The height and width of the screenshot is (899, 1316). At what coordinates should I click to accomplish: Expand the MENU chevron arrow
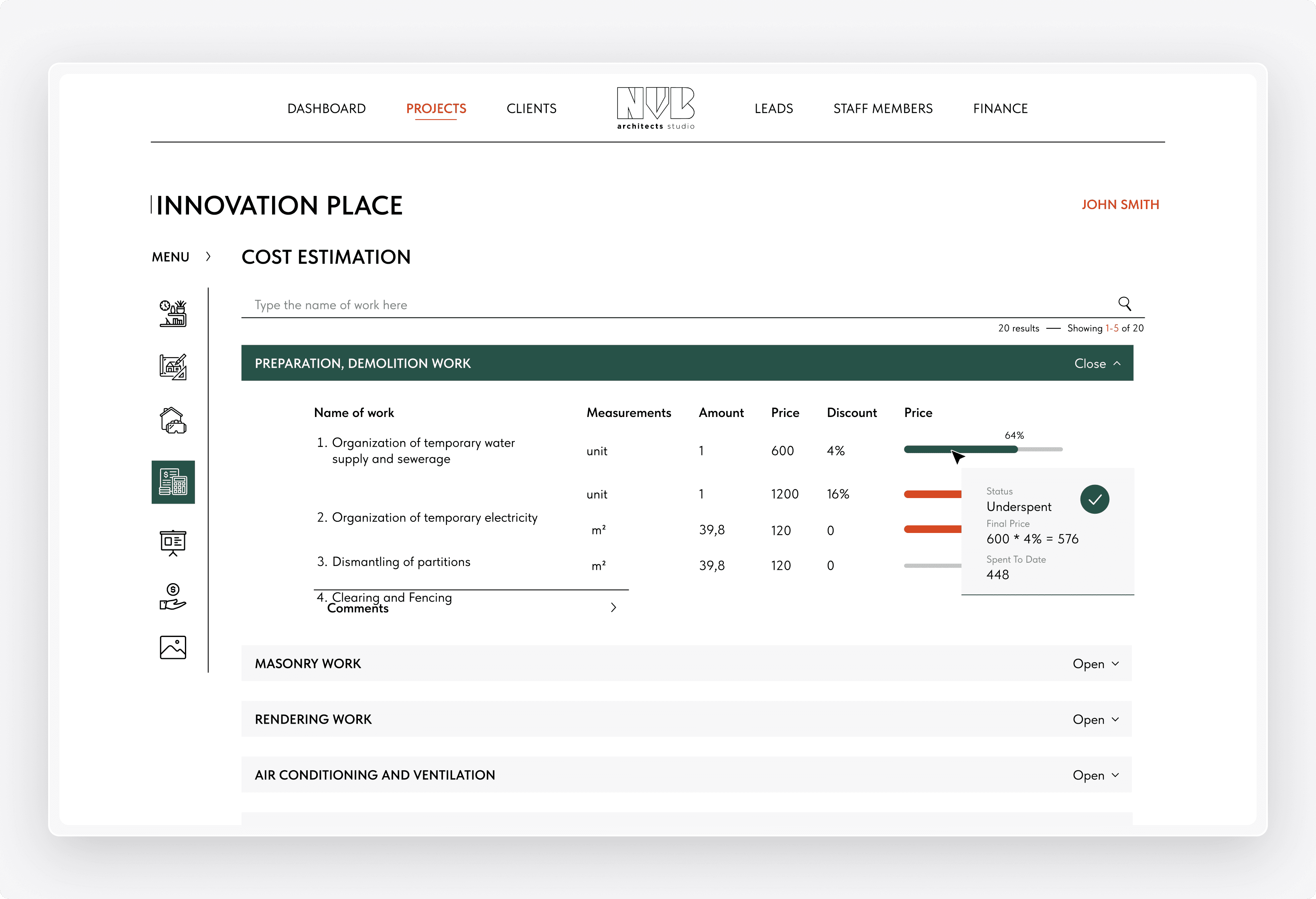click(208, 256)
